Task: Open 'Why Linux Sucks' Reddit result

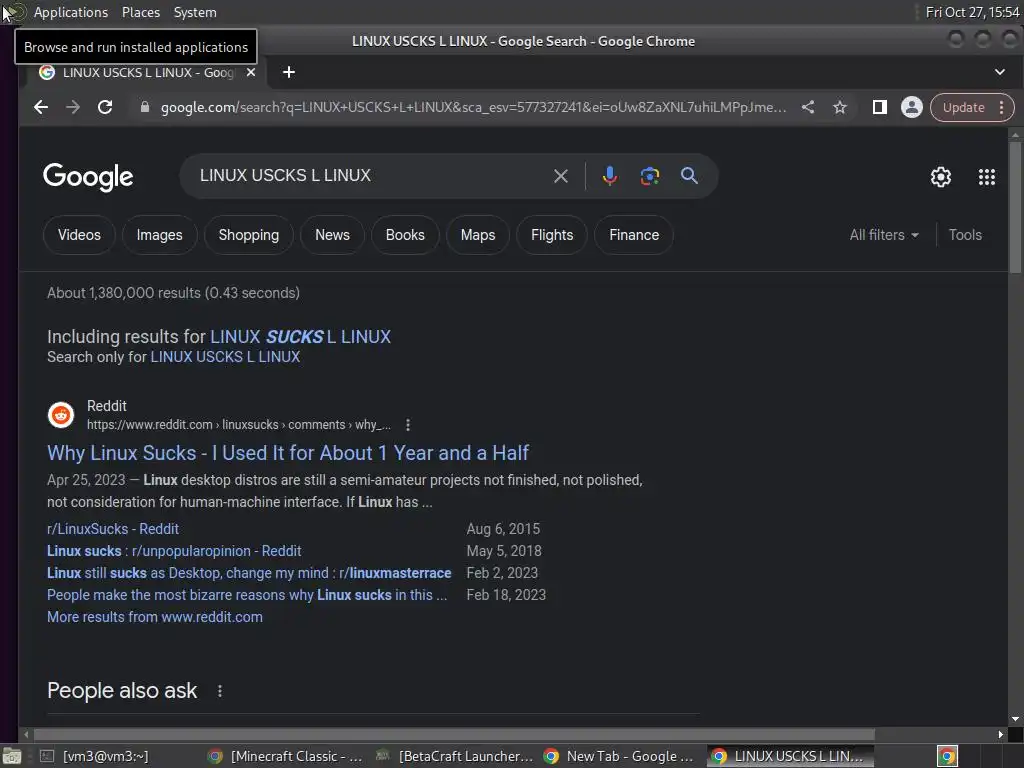Action: [288, 453]
